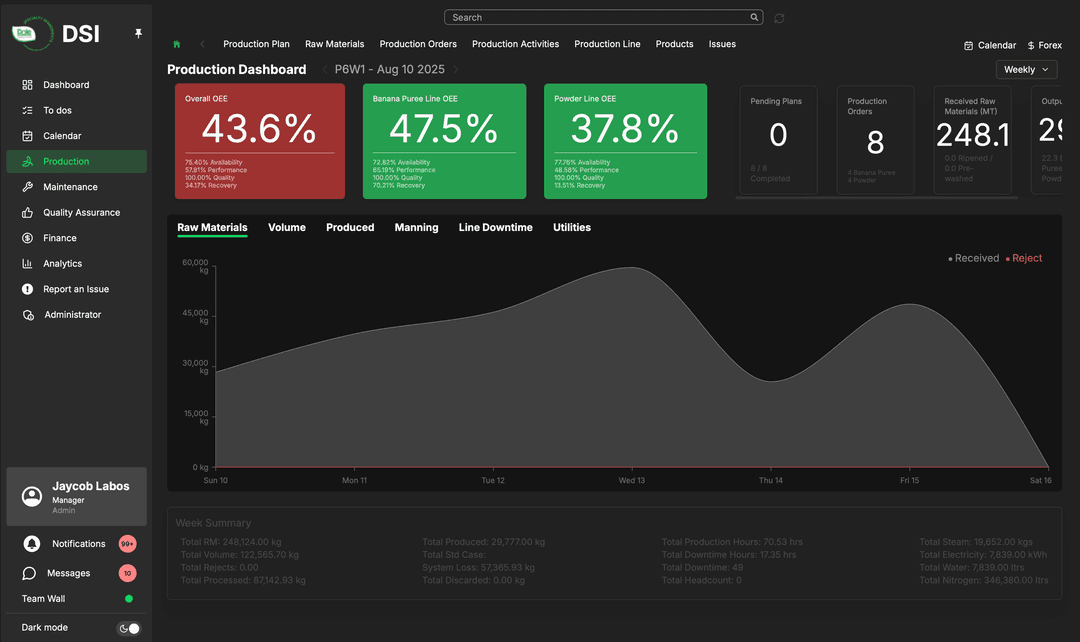
Task: Toggle the Reject series in chart legend
Action: click(x=1023, y=258)
